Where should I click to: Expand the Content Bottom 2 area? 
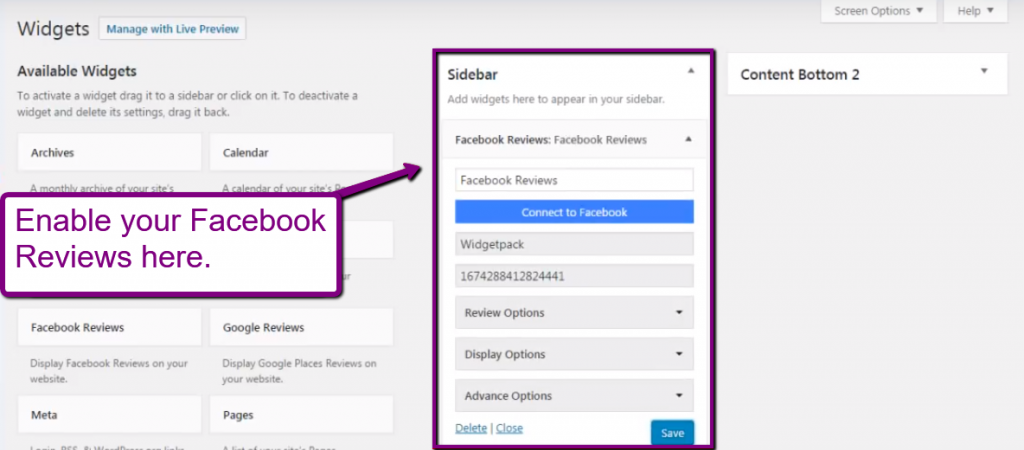984,71
